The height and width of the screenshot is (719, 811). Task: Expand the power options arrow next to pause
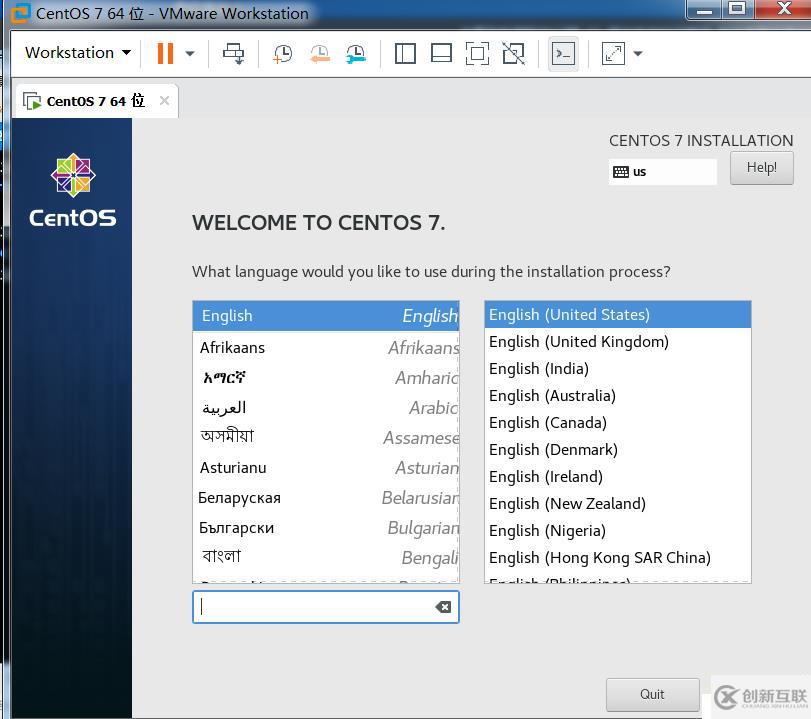click(x=190, y=53)
